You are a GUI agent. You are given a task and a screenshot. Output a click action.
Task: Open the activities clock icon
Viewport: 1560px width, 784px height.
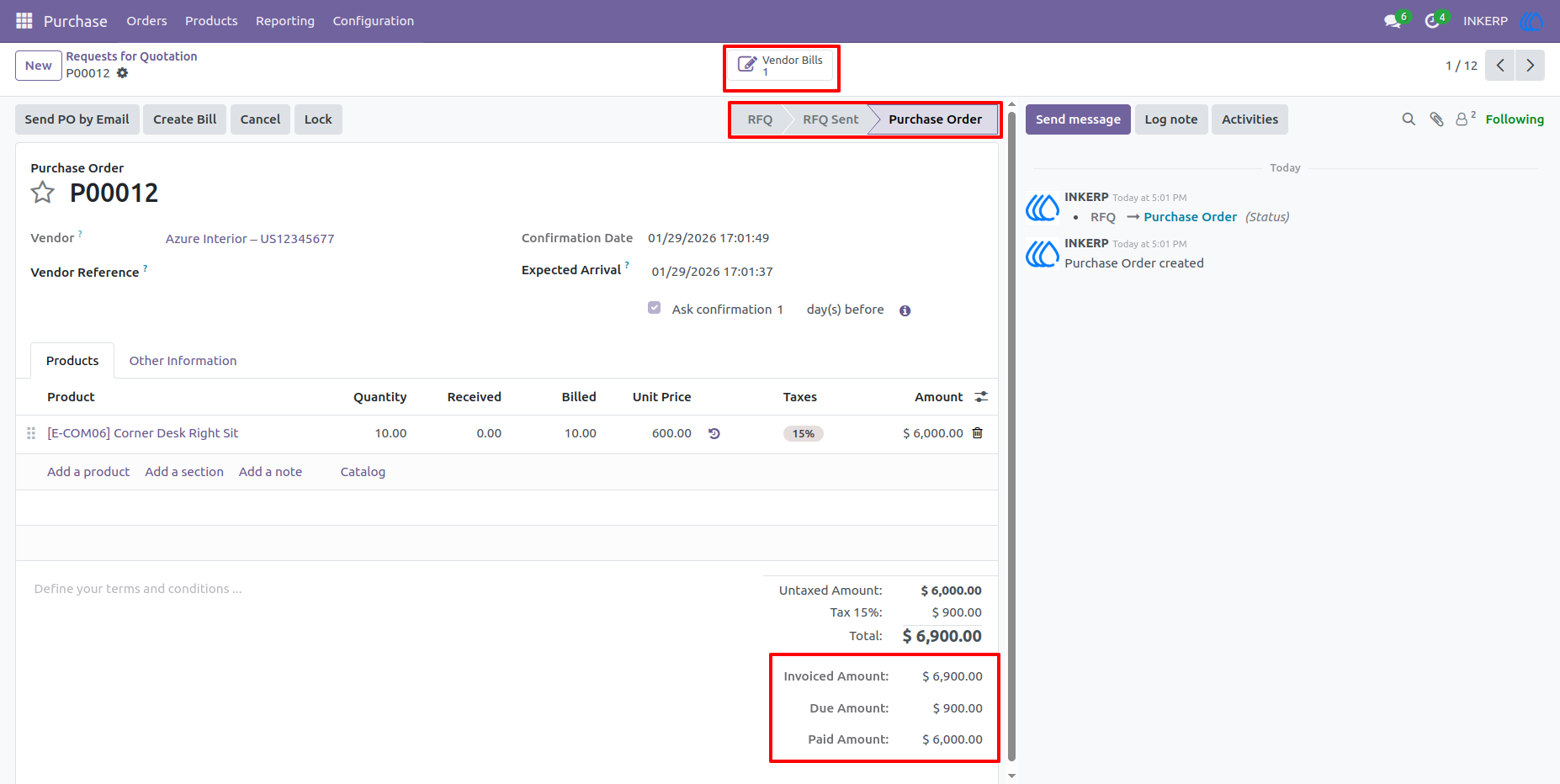pos(1431,21)
